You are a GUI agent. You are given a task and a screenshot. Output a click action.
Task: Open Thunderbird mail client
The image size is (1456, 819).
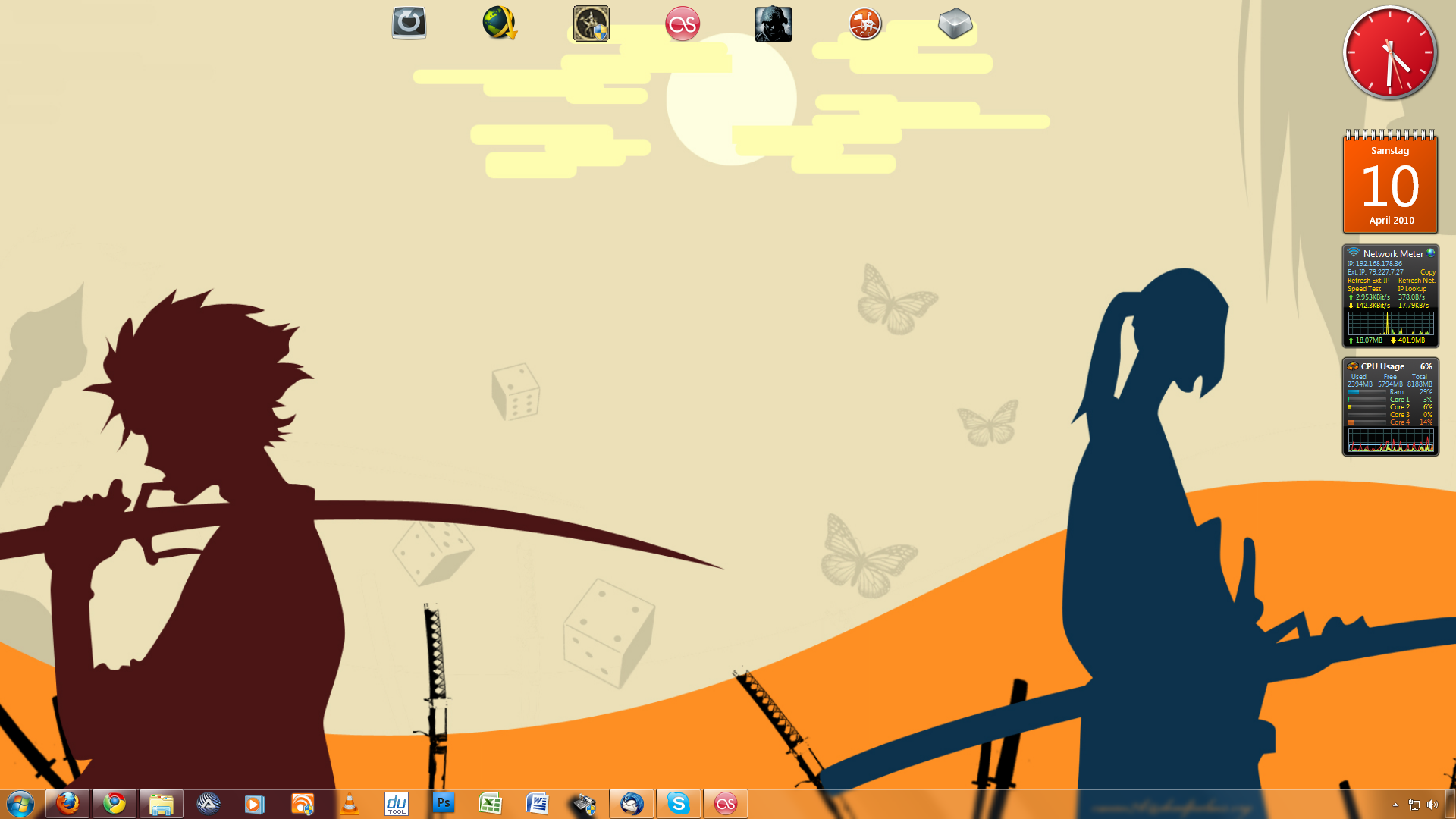coord(632,804)
